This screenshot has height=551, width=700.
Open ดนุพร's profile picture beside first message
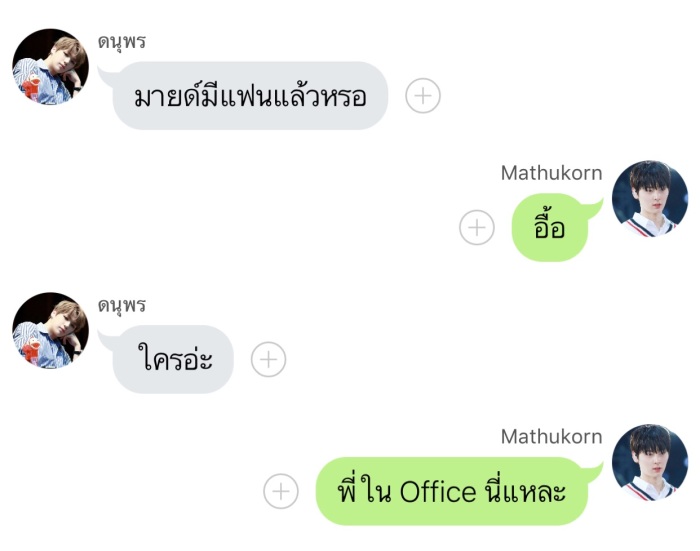point(50,67)
